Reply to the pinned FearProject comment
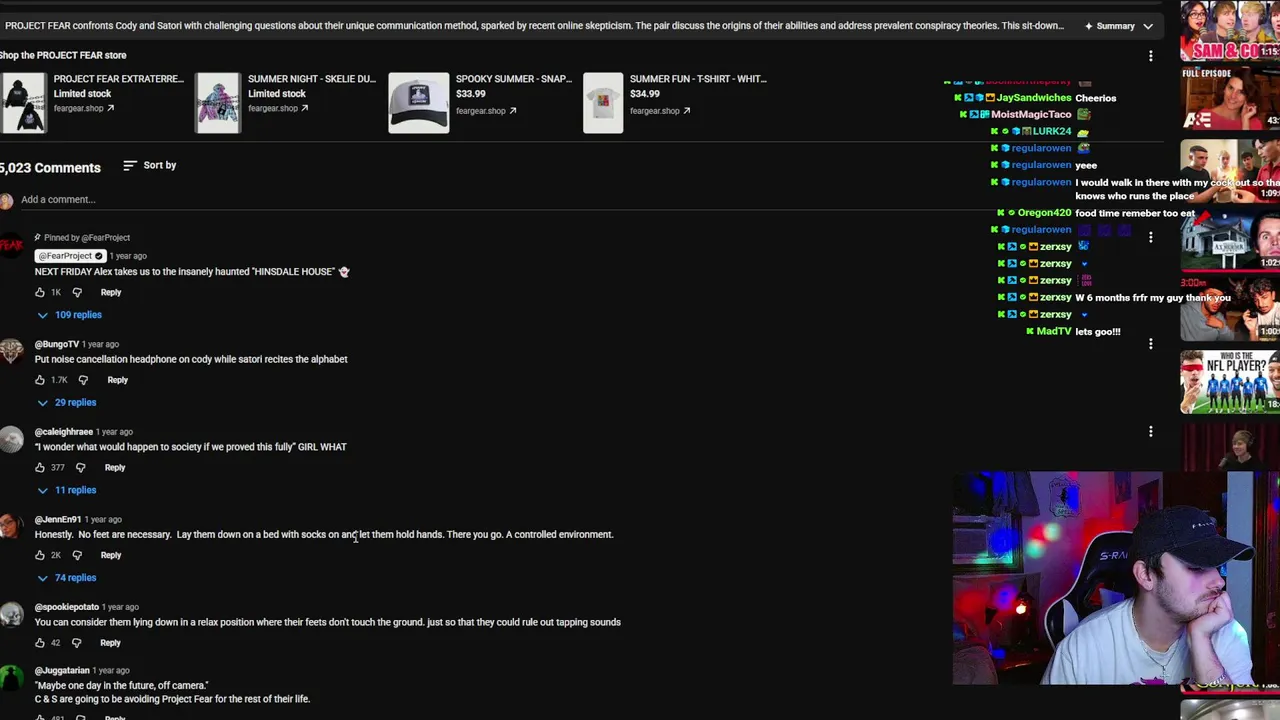The image size is (1280, 720). coord(111,292)
